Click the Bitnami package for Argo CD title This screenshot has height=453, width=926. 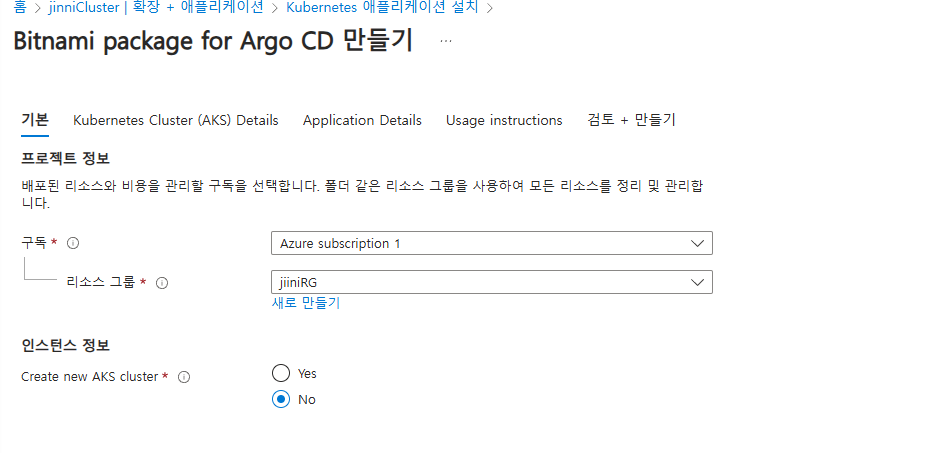213,42
